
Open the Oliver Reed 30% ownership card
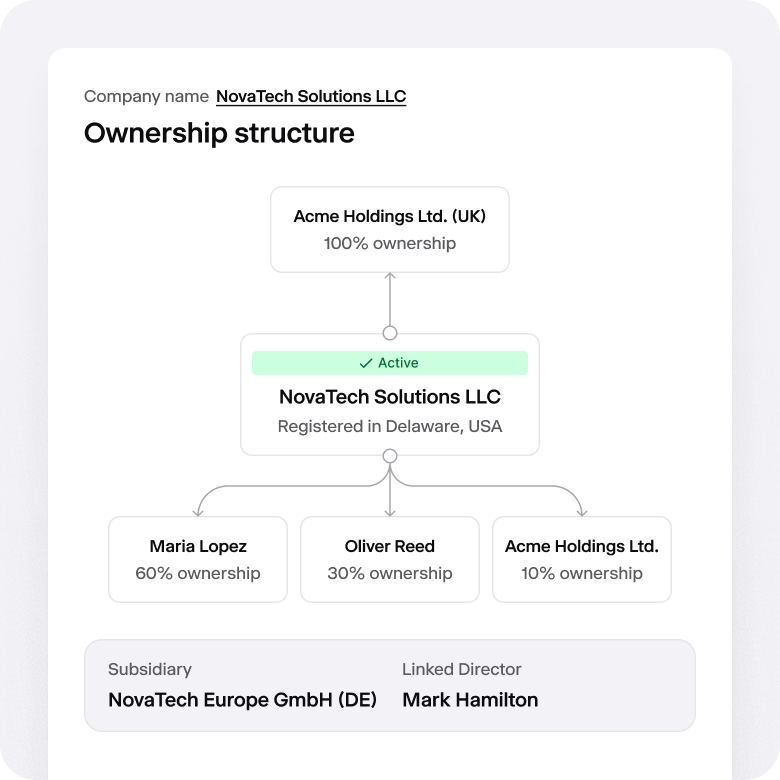coord(390,559)
